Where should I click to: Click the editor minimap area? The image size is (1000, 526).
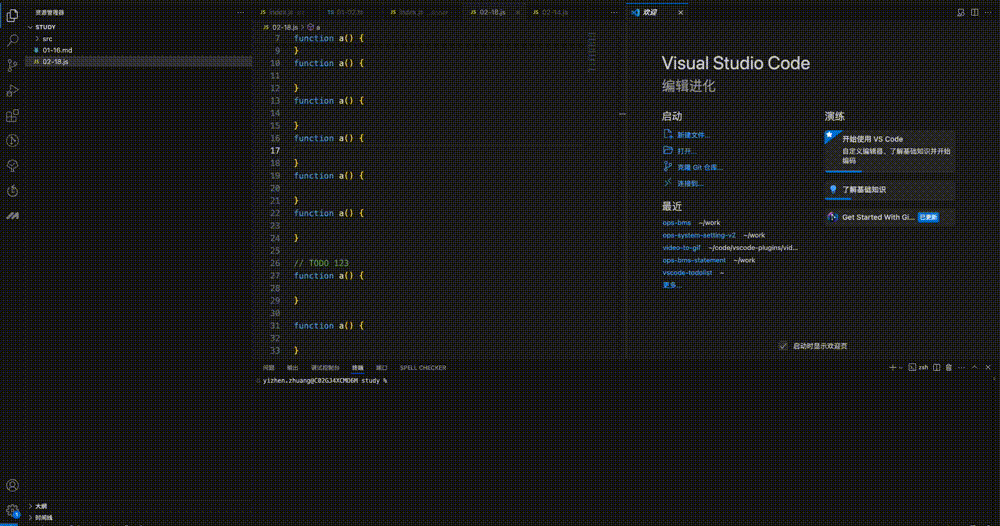point(592,51)
